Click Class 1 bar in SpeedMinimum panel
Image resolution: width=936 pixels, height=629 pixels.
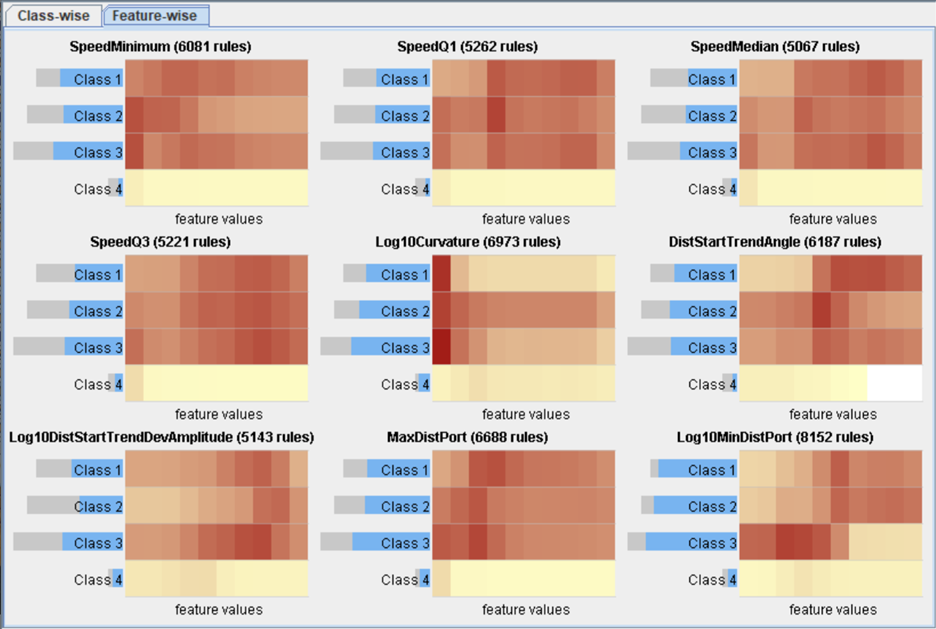tap(90, 79)
